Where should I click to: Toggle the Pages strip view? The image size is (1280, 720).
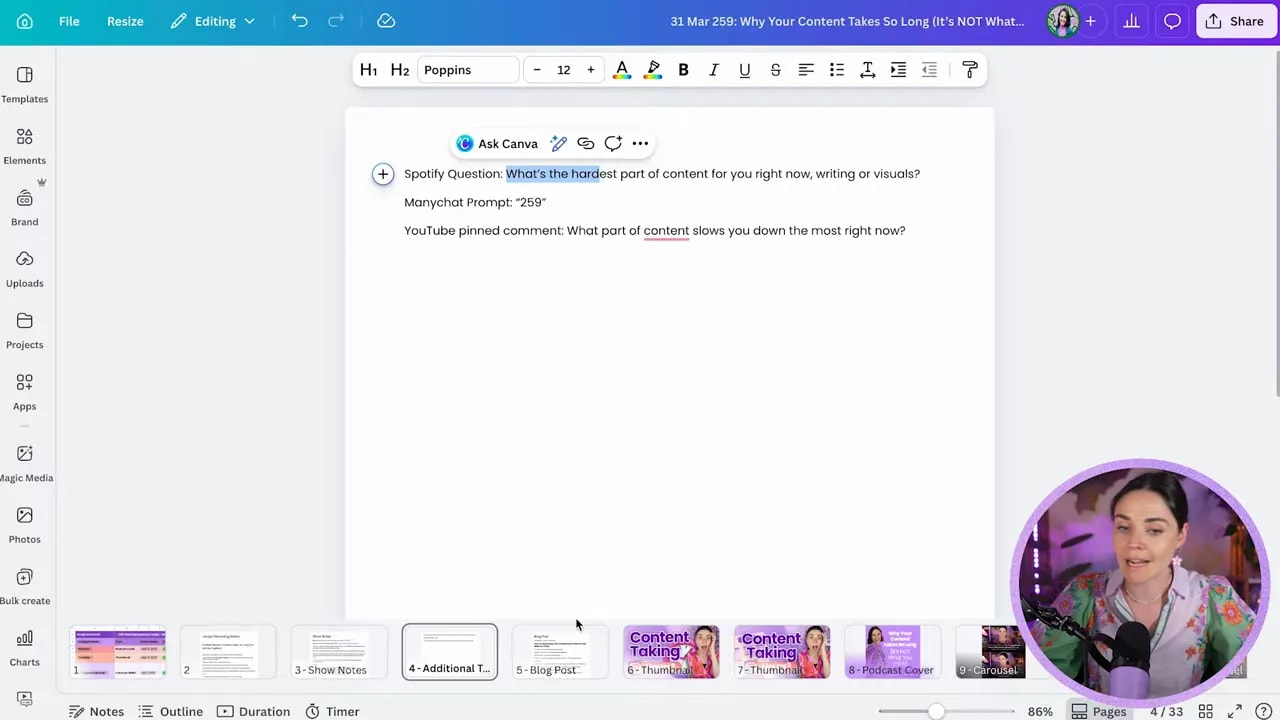[1099, 712]
